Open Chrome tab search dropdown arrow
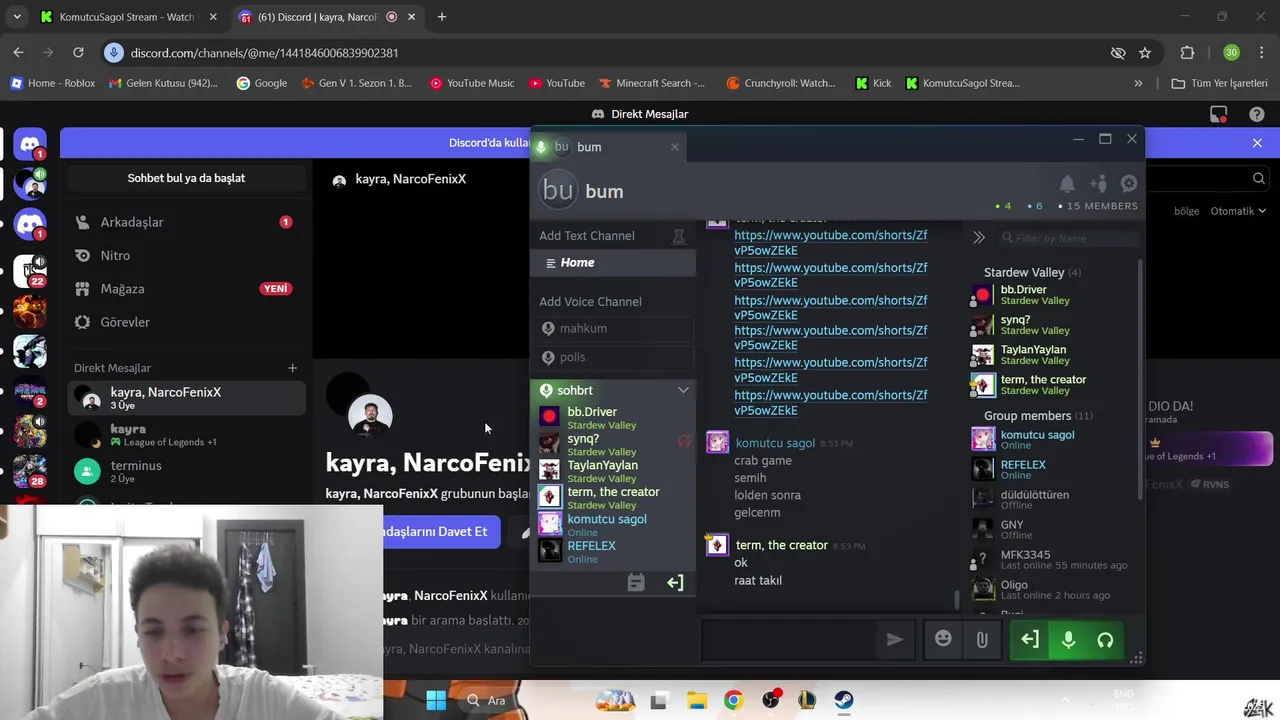The height and width of the screenshot is (720, 1280). 17,17
